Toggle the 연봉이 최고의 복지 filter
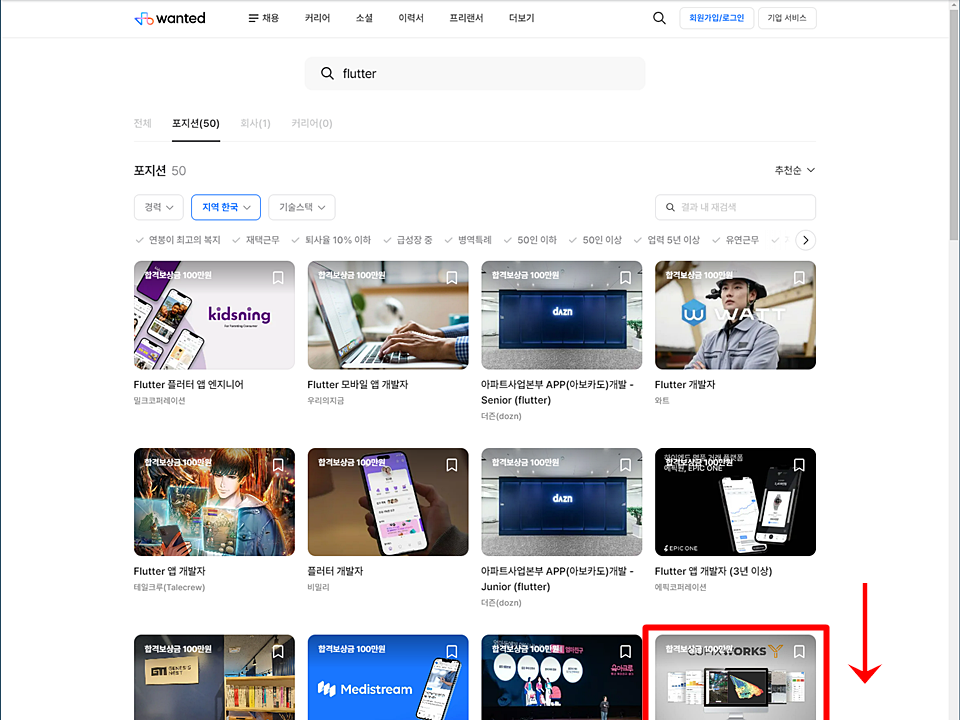The width and height of the screenshot is (960, 720). tap(178, 240)
